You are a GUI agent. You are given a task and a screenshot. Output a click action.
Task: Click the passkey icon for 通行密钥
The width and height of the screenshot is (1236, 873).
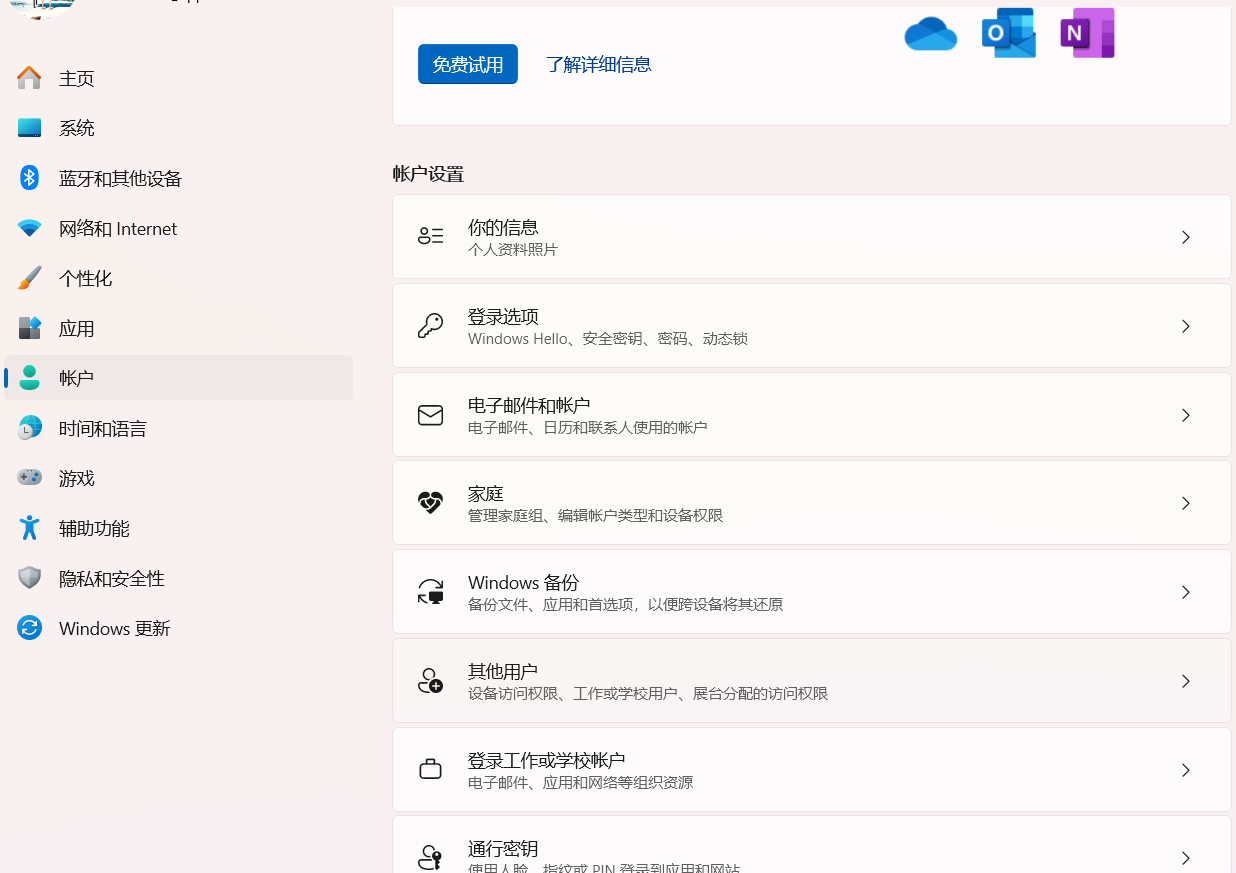tap(430, 858)
